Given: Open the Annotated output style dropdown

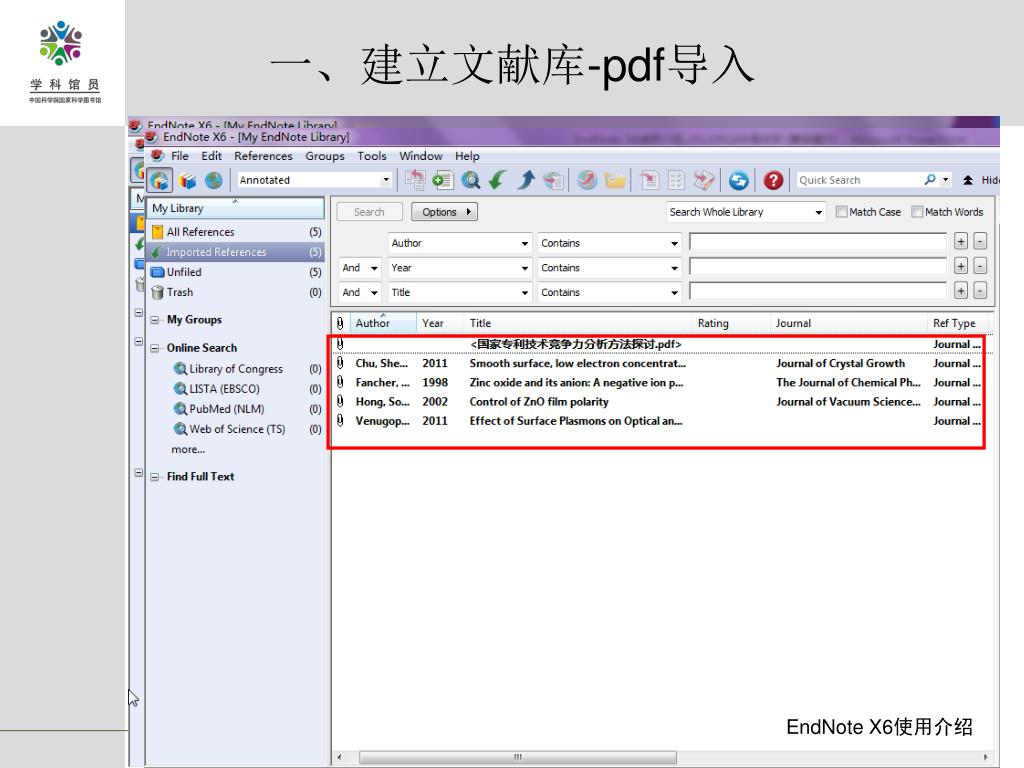Looking at the screenshot, I should [x=386, y=180].
